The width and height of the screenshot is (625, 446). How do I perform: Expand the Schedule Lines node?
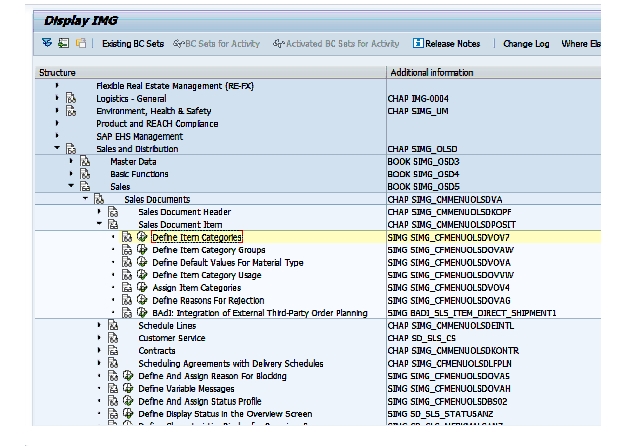[x=99, y=325]
